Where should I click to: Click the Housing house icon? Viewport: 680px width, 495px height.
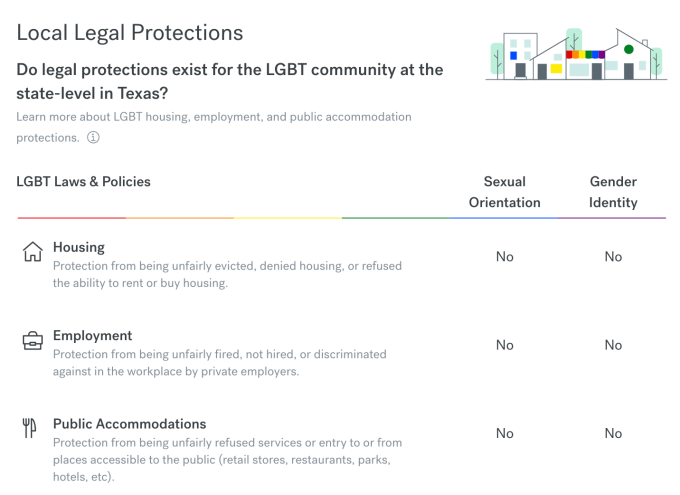32,252
